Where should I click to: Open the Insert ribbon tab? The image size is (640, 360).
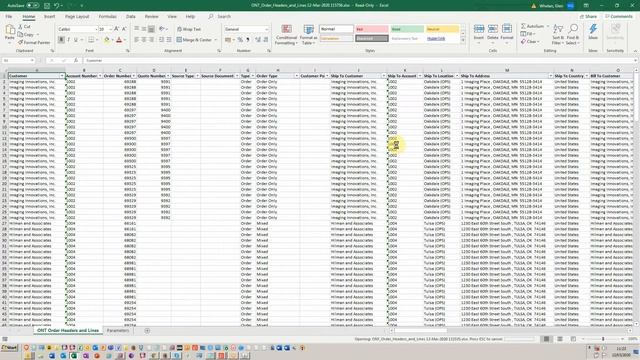point(49,16)
